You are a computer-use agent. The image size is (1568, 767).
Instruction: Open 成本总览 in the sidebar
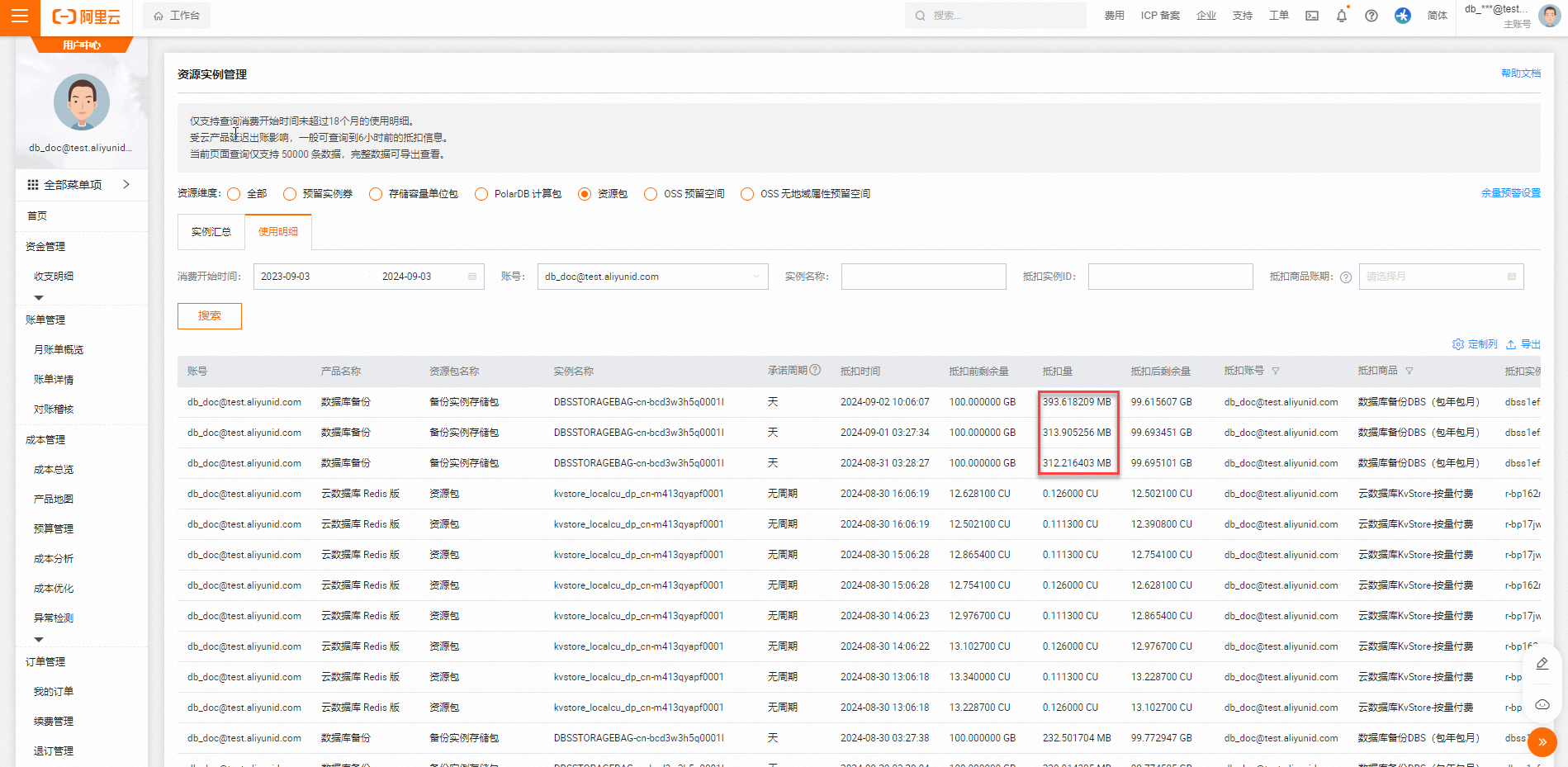pyautogui.click(x=54, y=470)
